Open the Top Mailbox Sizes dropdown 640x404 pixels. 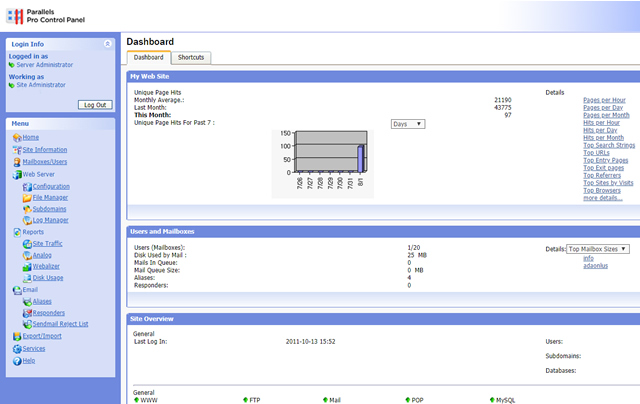click(606, 248)
